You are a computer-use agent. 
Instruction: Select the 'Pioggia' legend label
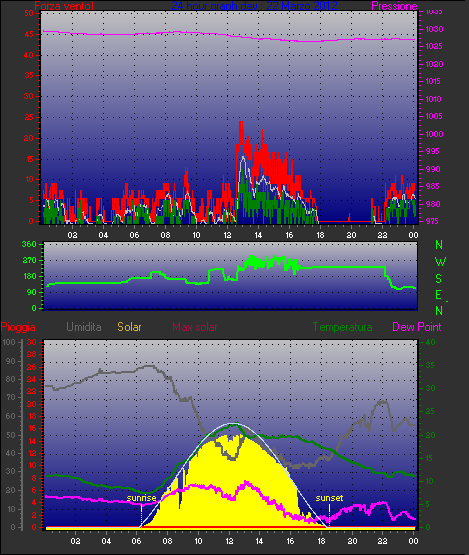coord(18,327)
